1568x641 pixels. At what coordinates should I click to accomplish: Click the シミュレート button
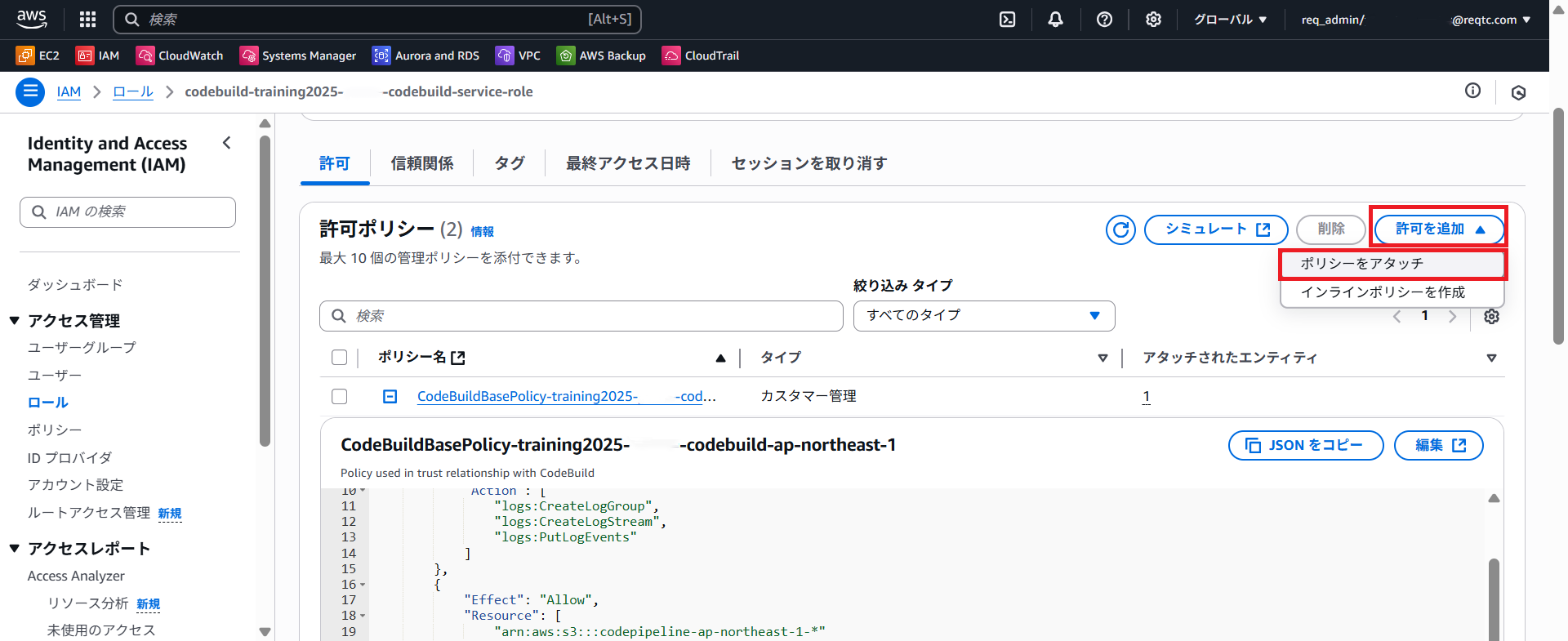(1216, 229)
